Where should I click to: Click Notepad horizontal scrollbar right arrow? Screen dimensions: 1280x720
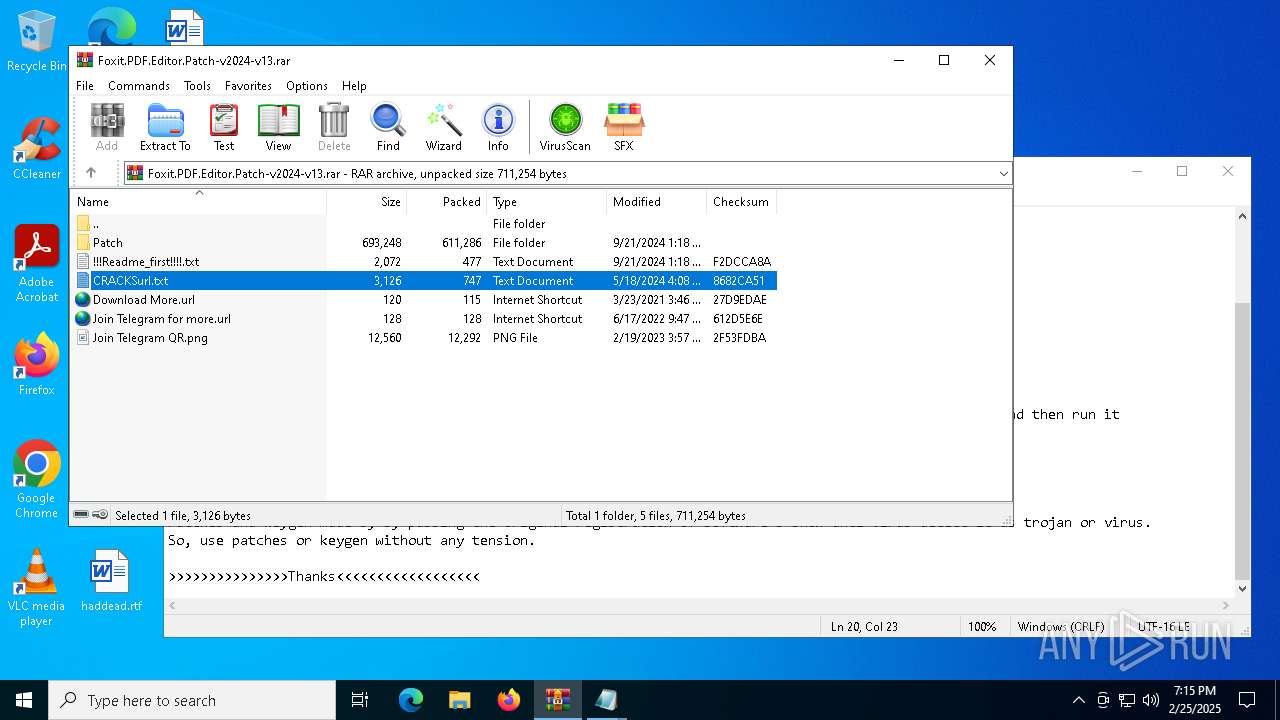click(x=1227, y=606)
